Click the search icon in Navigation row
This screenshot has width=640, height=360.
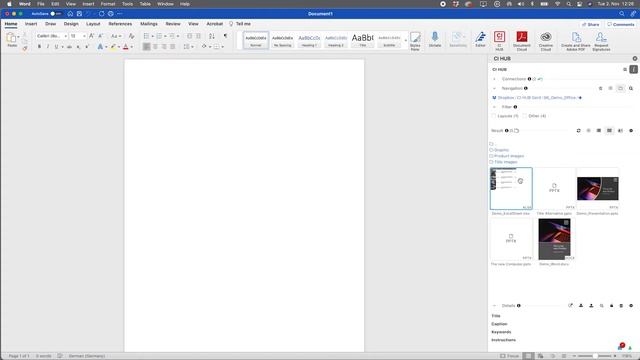click(631, 88)
